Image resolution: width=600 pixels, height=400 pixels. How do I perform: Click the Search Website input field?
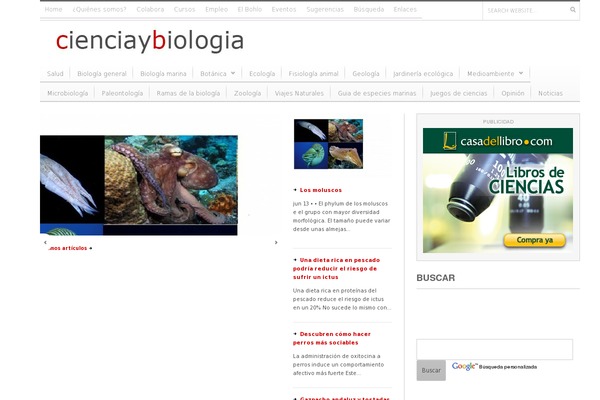tap(526, 10)
